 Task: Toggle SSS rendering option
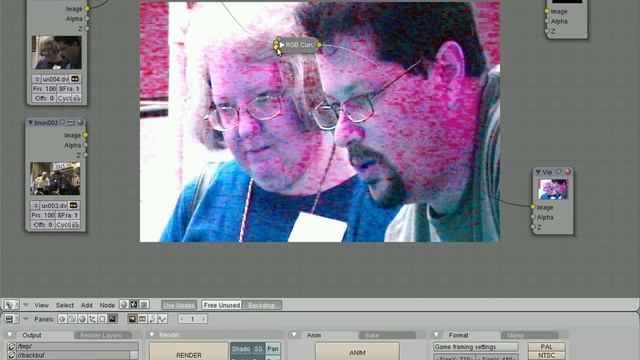pos(258,349)
